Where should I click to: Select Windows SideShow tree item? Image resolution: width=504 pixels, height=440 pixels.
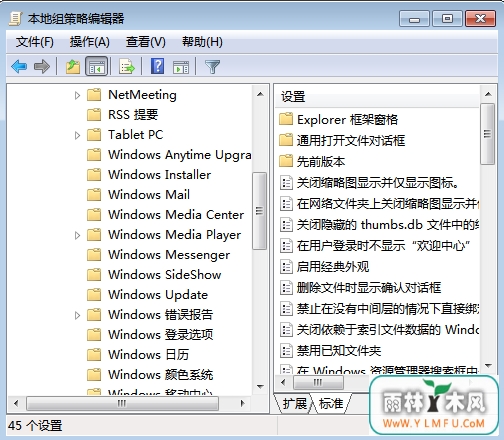tap(154, 275)
